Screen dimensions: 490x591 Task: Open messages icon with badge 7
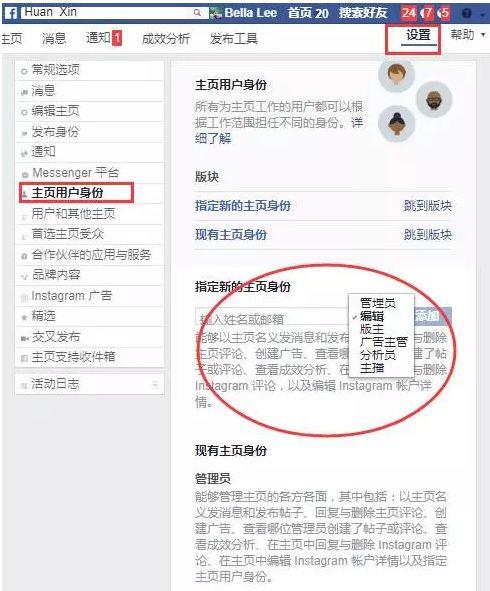[427, 13]
